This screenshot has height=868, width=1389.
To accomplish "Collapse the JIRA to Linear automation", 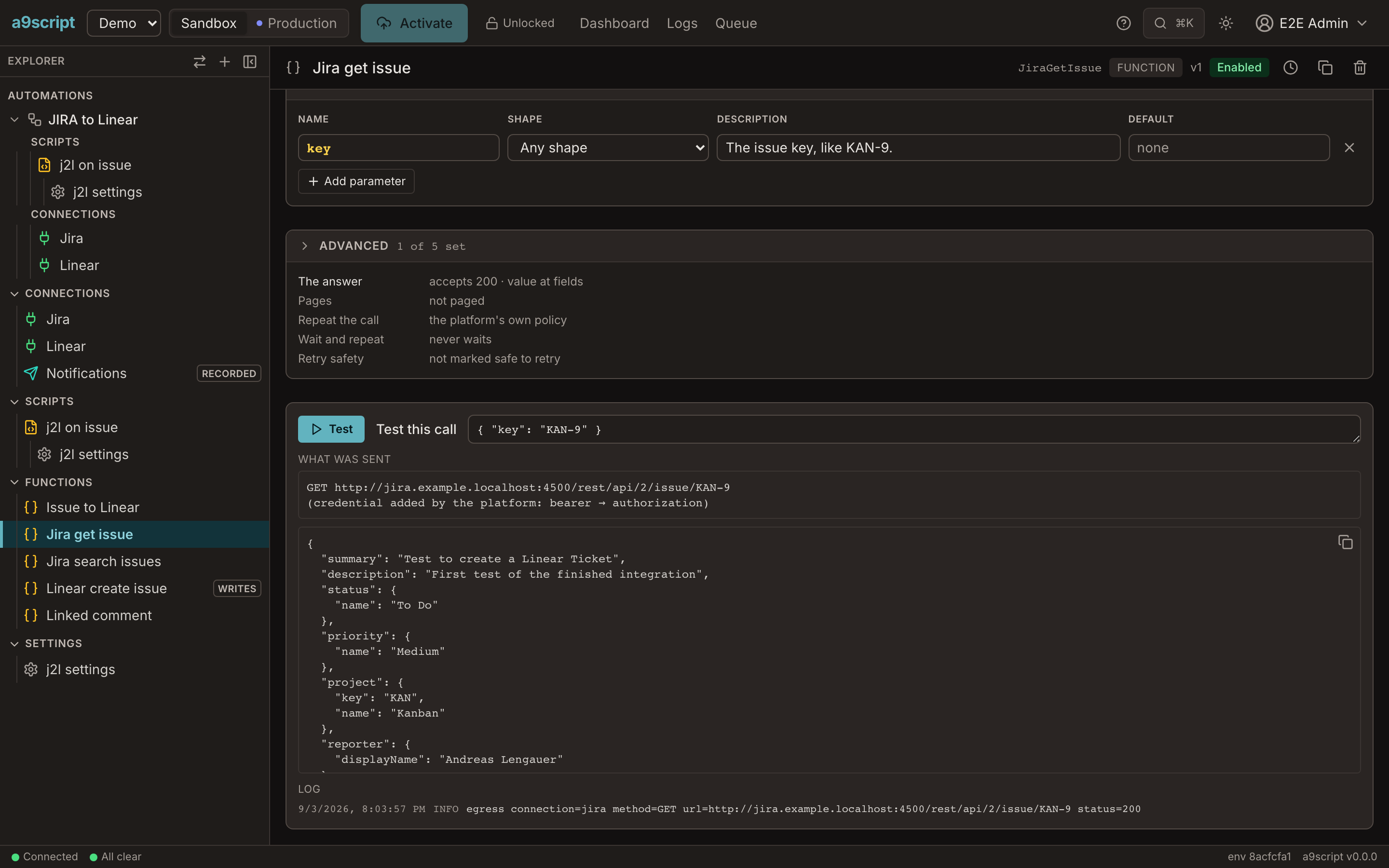I will [x=15, y=120].
